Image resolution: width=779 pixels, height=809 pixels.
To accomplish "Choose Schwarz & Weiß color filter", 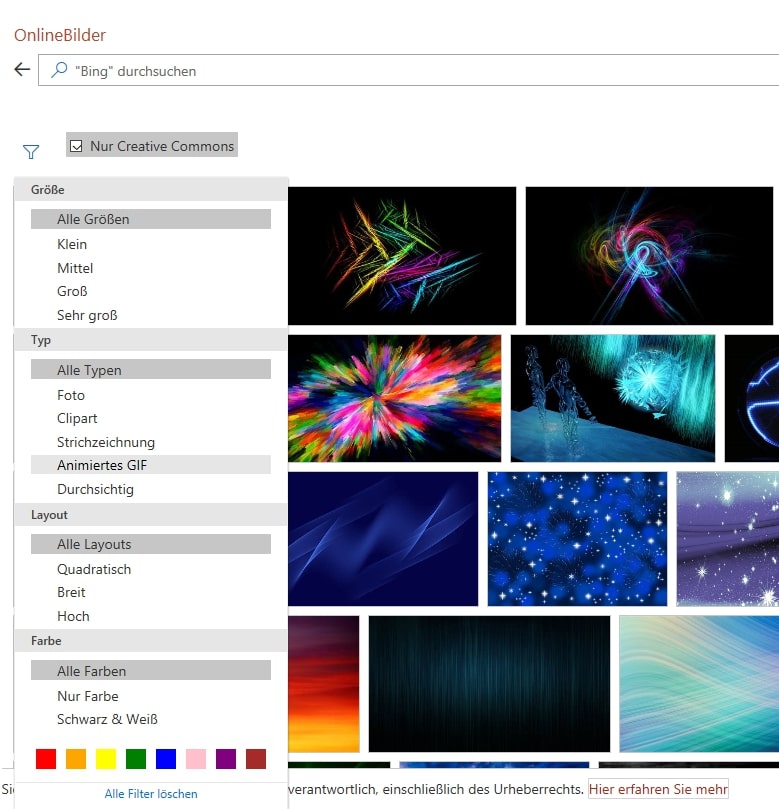I will coord(107,719).
